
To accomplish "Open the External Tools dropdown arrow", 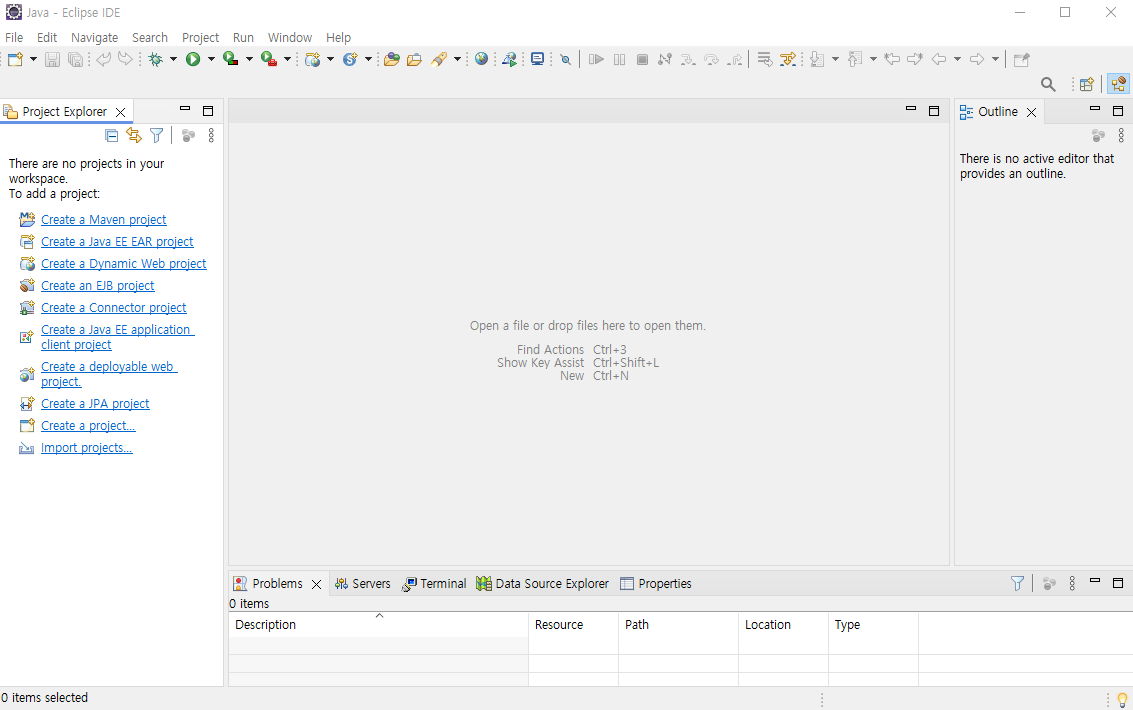I will [287, 59].
